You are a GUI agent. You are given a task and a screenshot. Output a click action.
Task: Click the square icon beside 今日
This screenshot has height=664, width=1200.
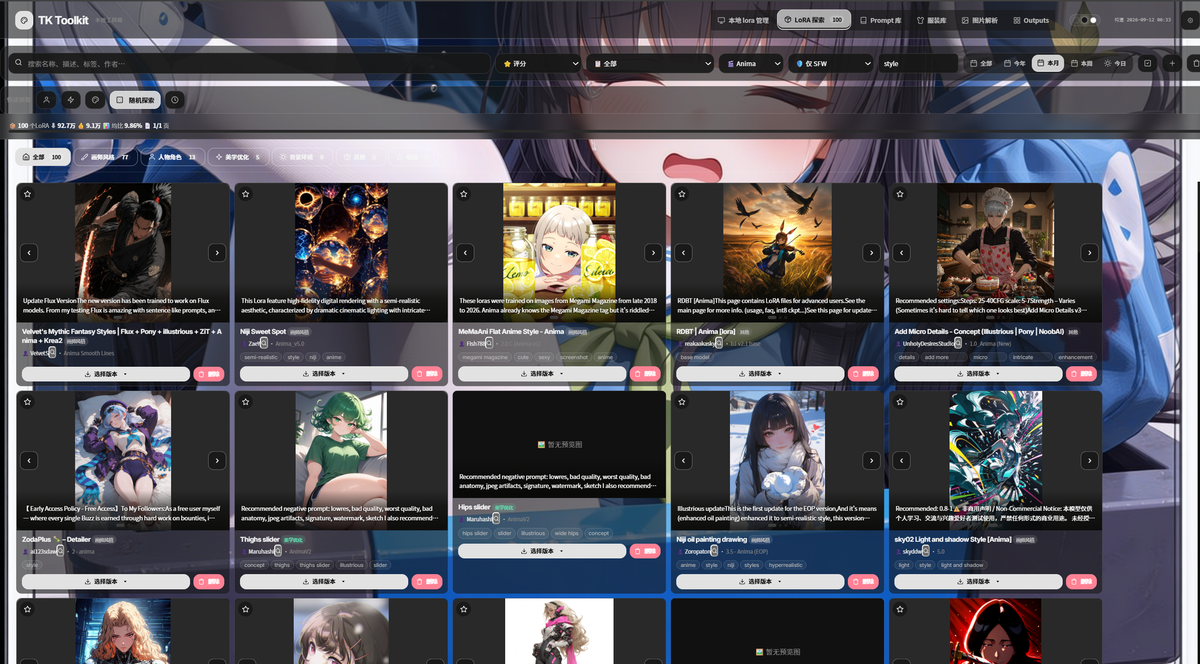coord(1147,63)
